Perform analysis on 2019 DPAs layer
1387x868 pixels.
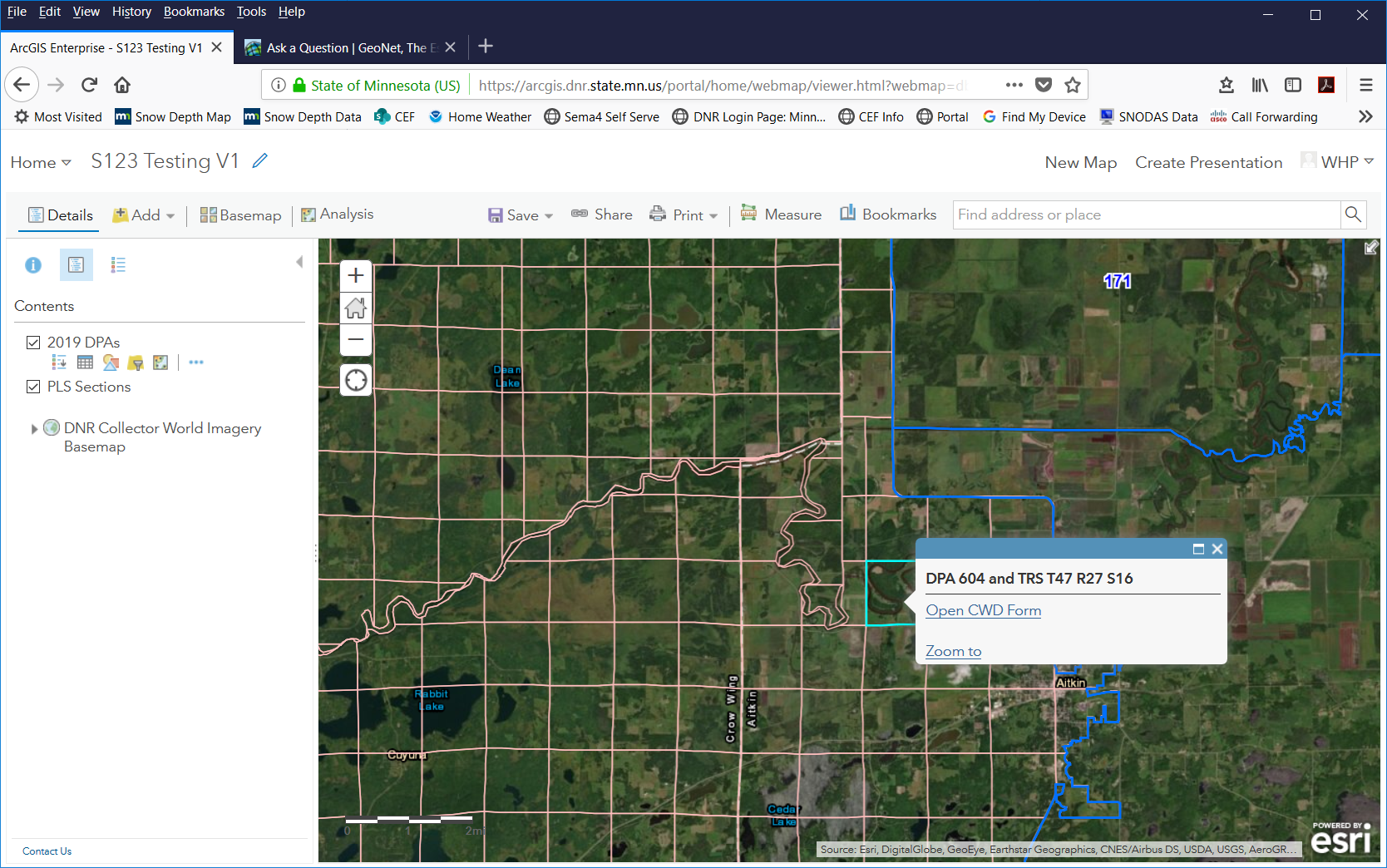point(160,362)
